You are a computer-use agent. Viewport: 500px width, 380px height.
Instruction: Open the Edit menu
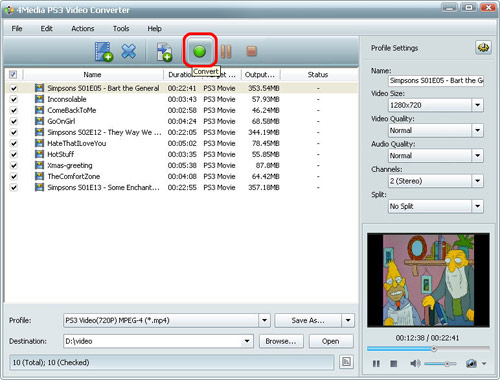[x=47, y=29]
